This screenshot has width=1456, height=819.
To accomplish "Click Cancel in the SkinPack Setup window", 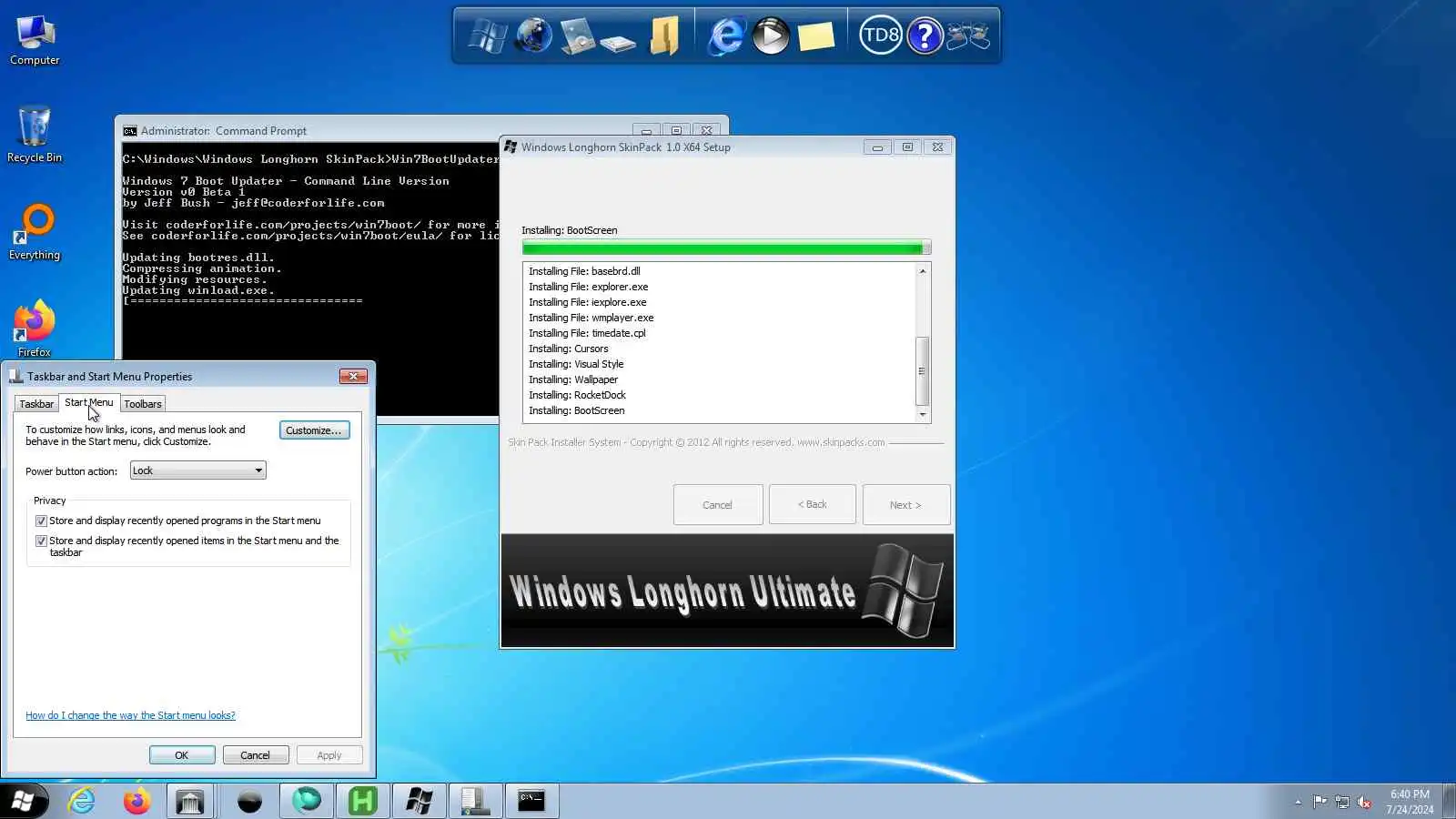I will click(717, 505).
